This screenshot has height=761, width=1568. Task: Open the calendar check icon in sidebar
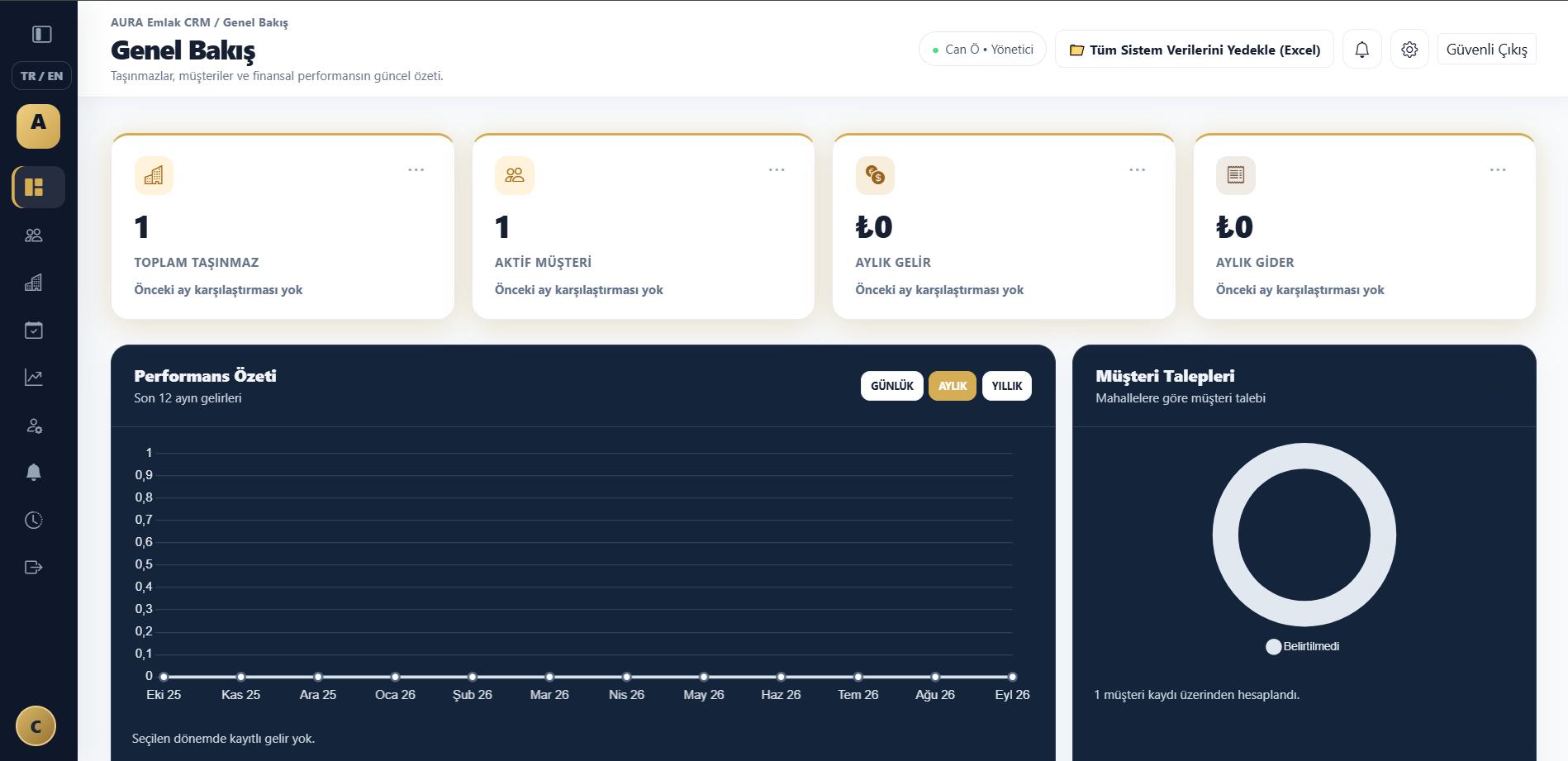[34, 331]
